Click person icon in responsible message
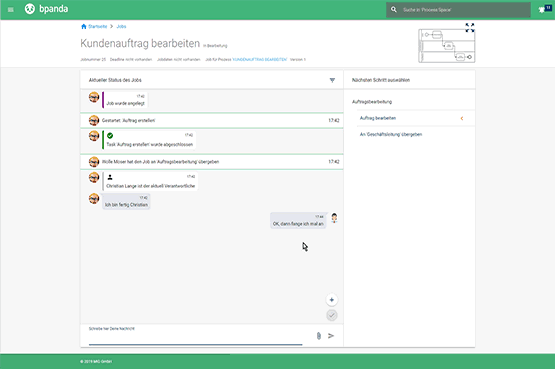Image resolution: width=555 pixels, height=369 pixels. click(110, 177)
